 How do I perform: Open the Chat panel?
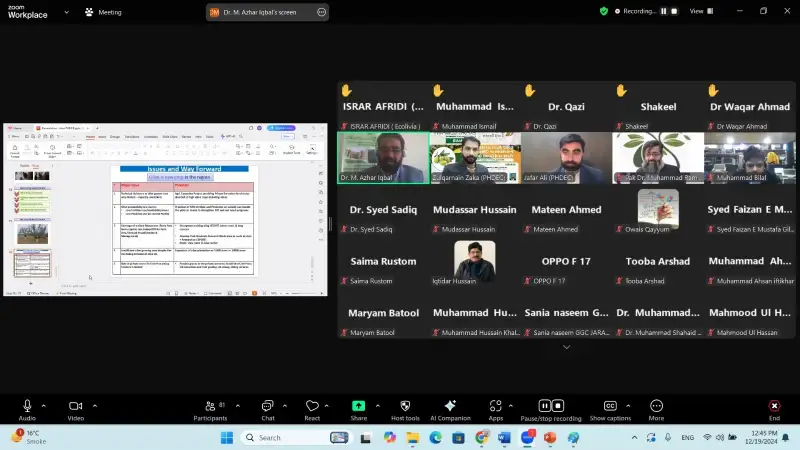click(268, 410)
